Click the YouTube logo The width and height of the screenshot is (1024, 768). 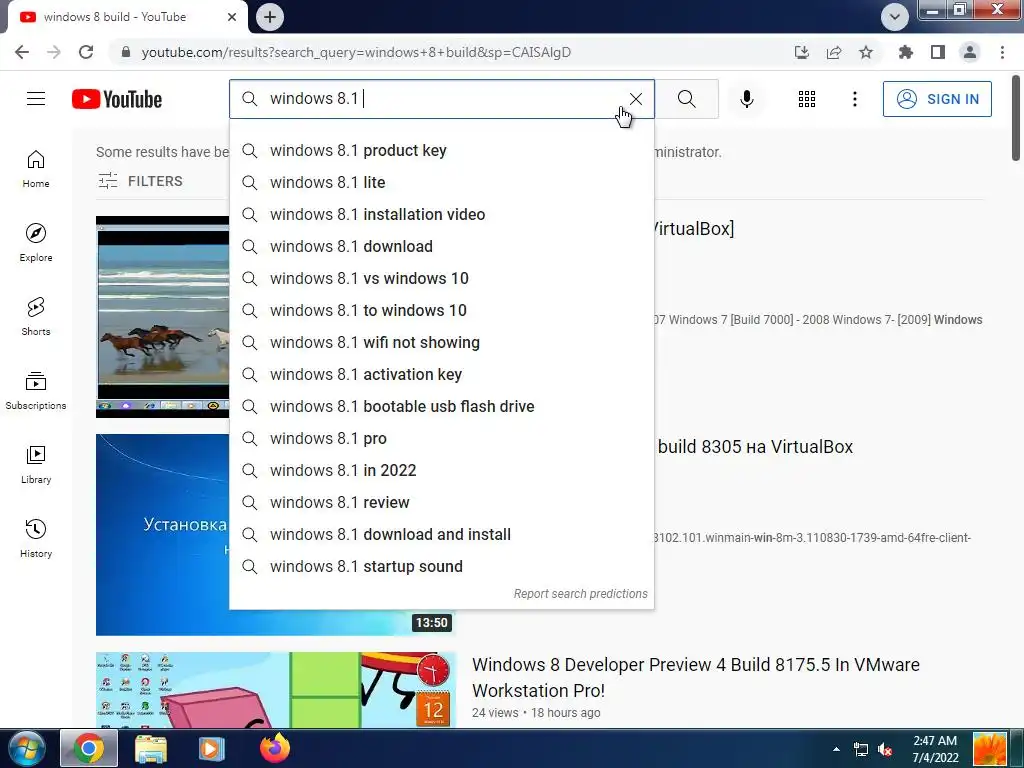coord(117,99)
